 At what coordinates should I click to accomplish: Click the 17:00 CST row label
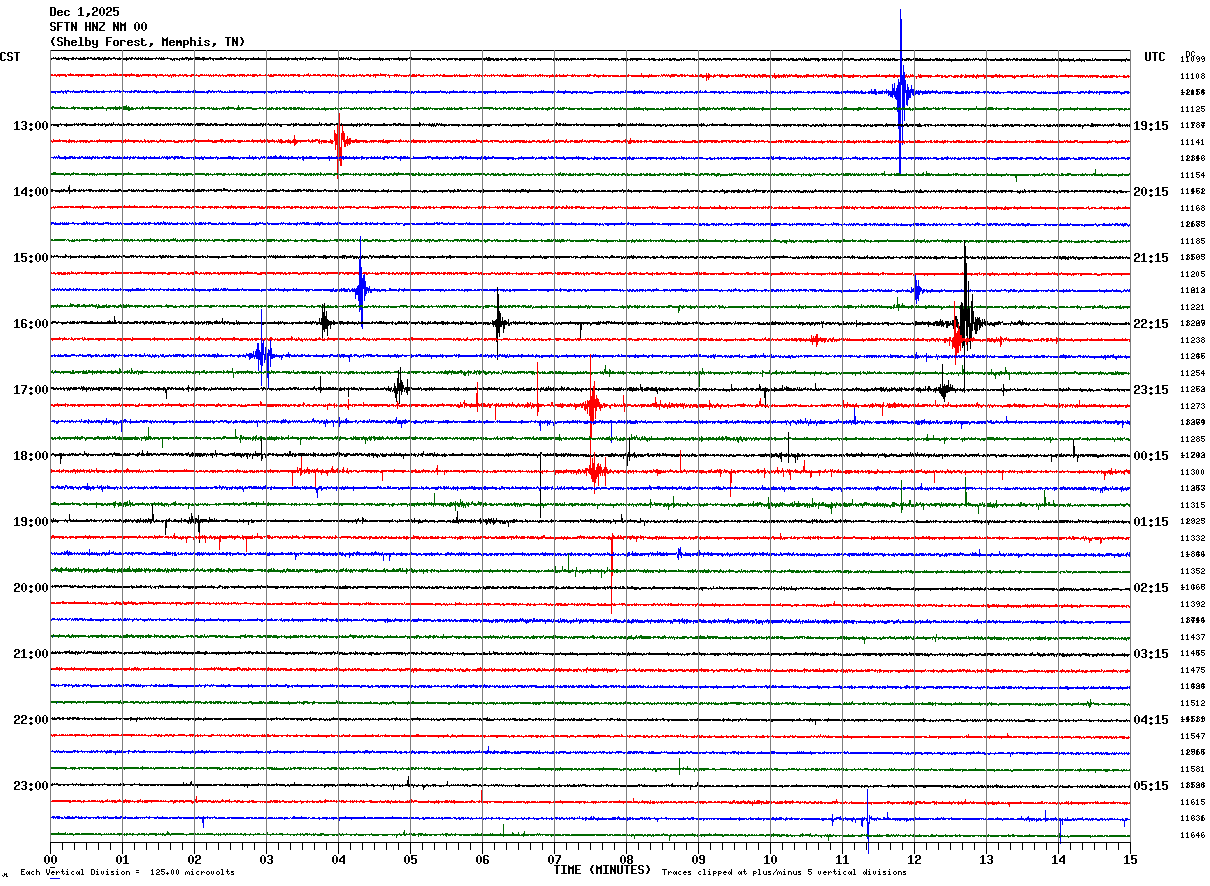[31, 390]
